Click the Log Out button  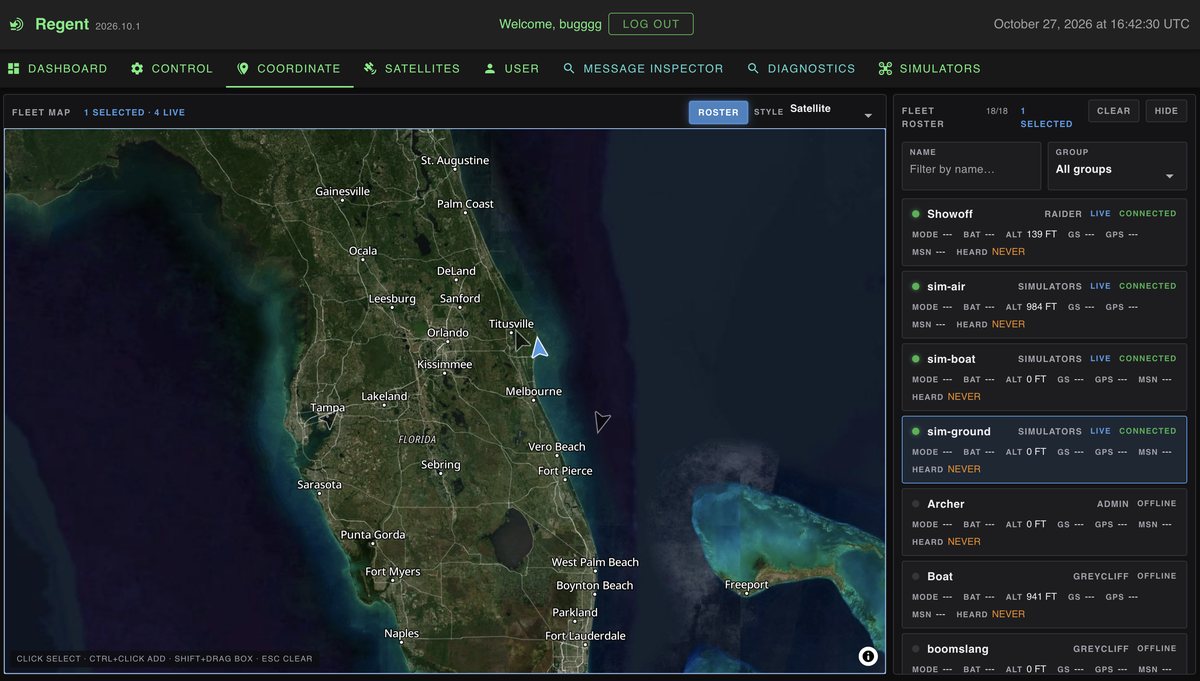tap(651, 24)
